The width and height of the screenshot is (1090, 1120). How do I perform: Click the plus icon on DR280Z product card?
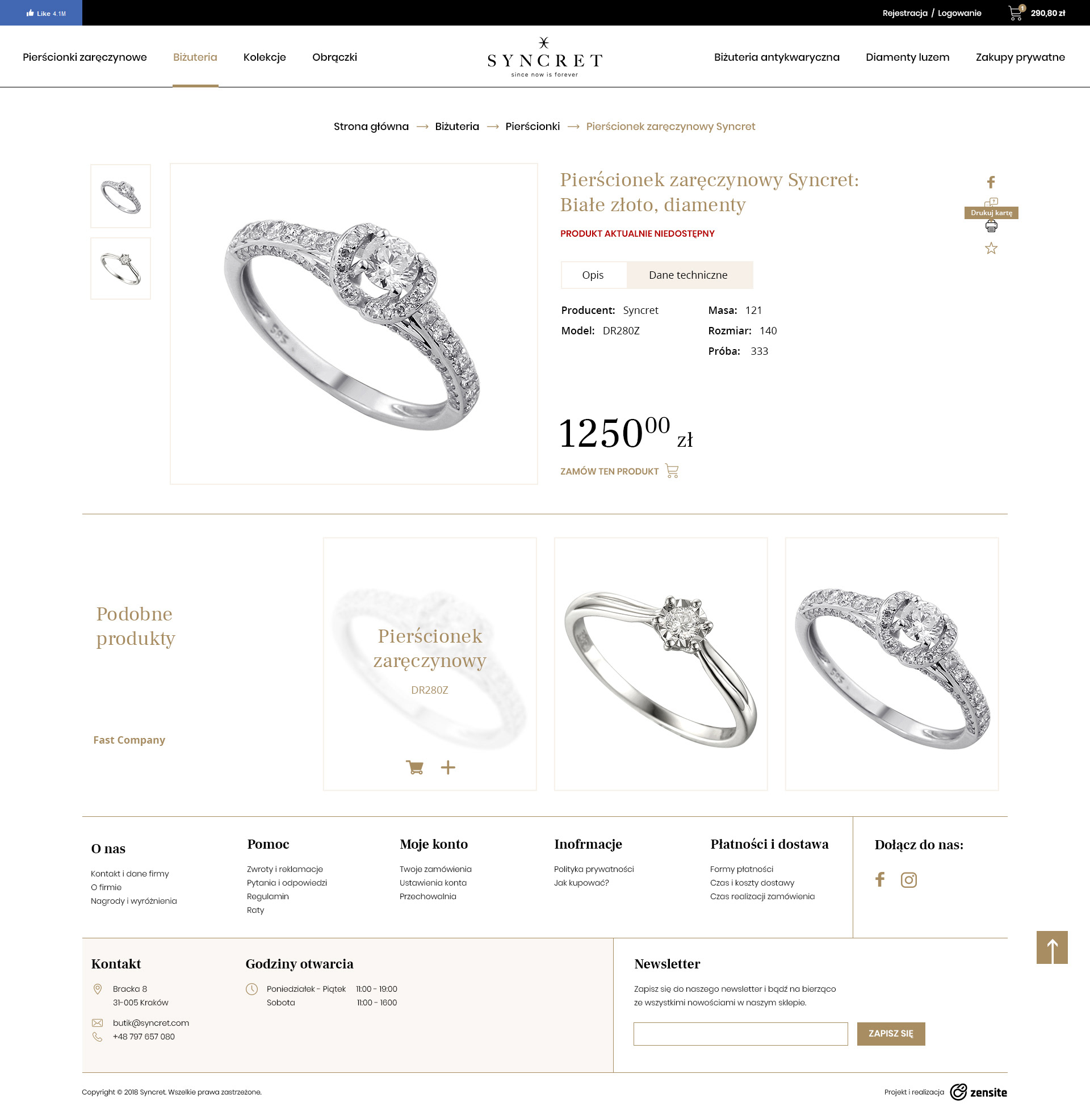(448, 767)
